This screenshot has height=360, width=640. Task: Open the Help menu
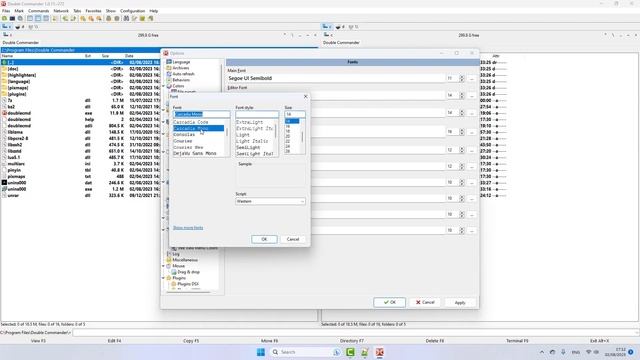point(154,11)
